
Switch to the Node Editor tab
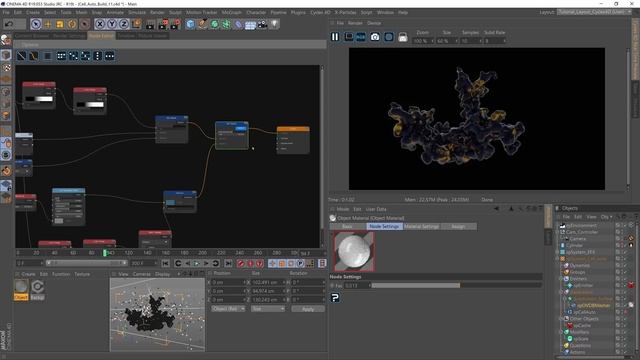coord(101,36)
